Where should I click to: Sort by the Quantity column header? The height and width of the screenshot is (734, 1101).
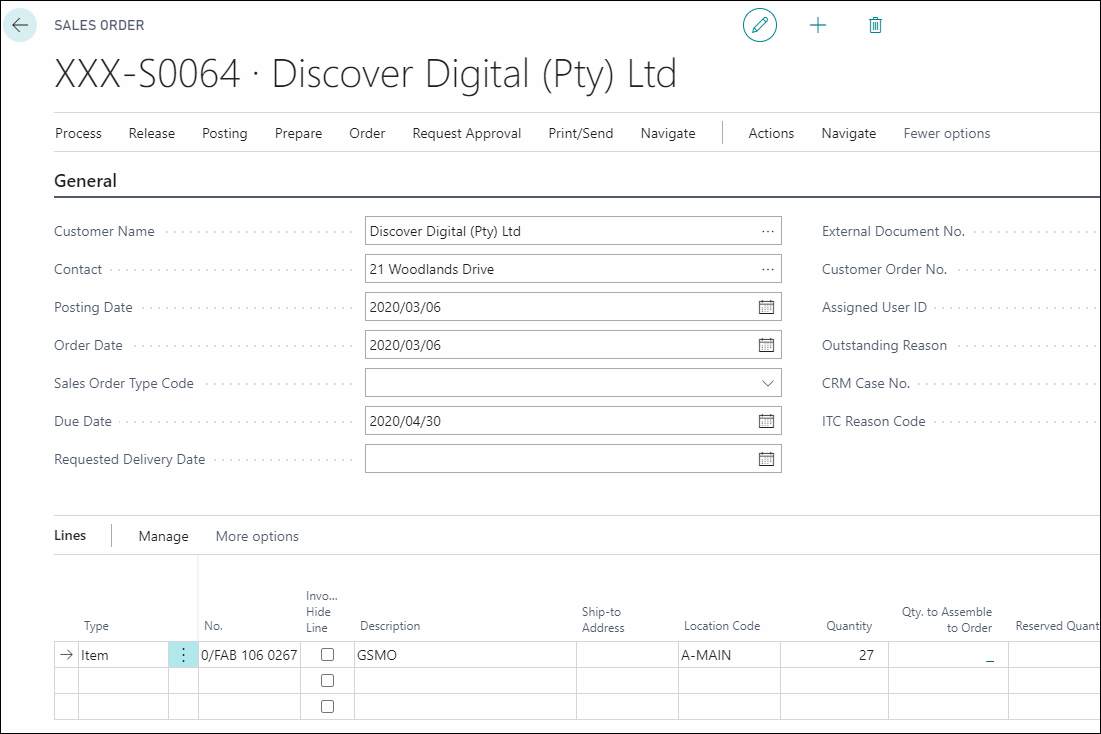849,626
